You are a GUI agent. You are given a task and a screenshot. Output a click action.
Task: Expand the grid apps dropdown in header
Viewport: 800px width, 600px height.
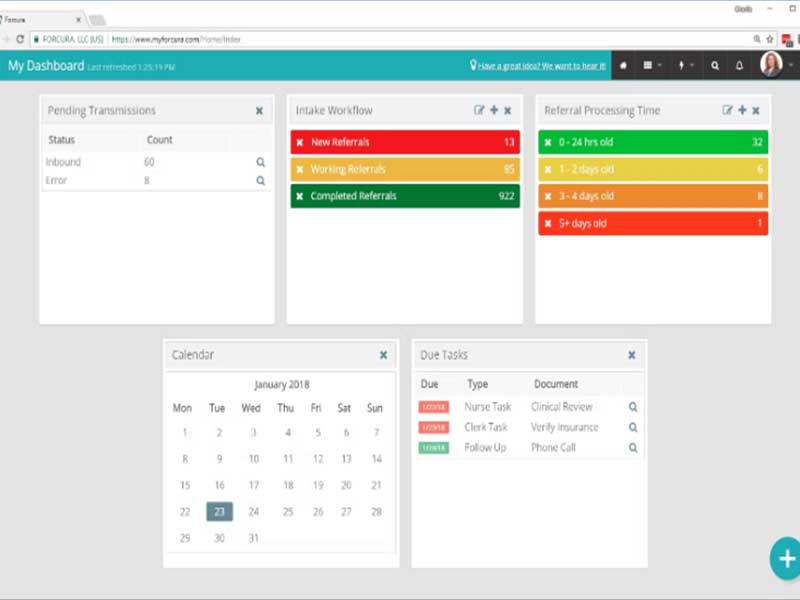(x=652, y=65)
